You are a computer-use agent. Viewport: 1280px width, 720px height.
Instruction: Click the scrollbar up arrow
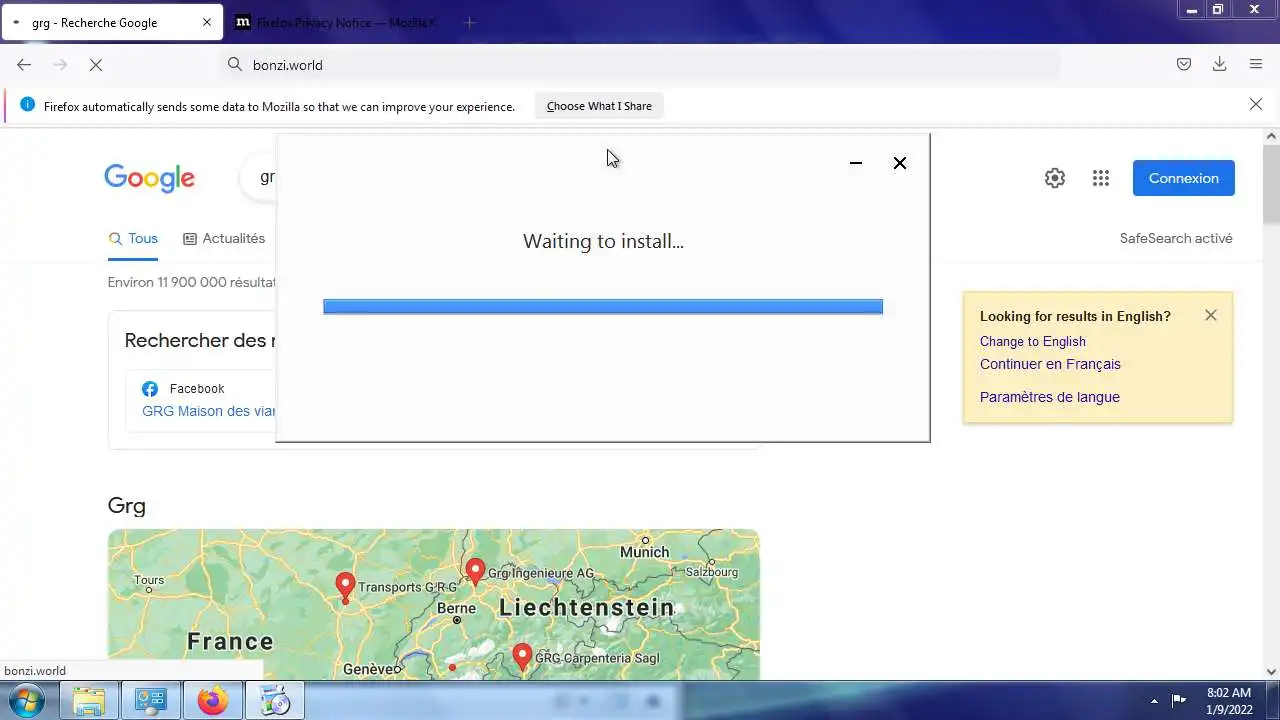tap(1271, 135)
